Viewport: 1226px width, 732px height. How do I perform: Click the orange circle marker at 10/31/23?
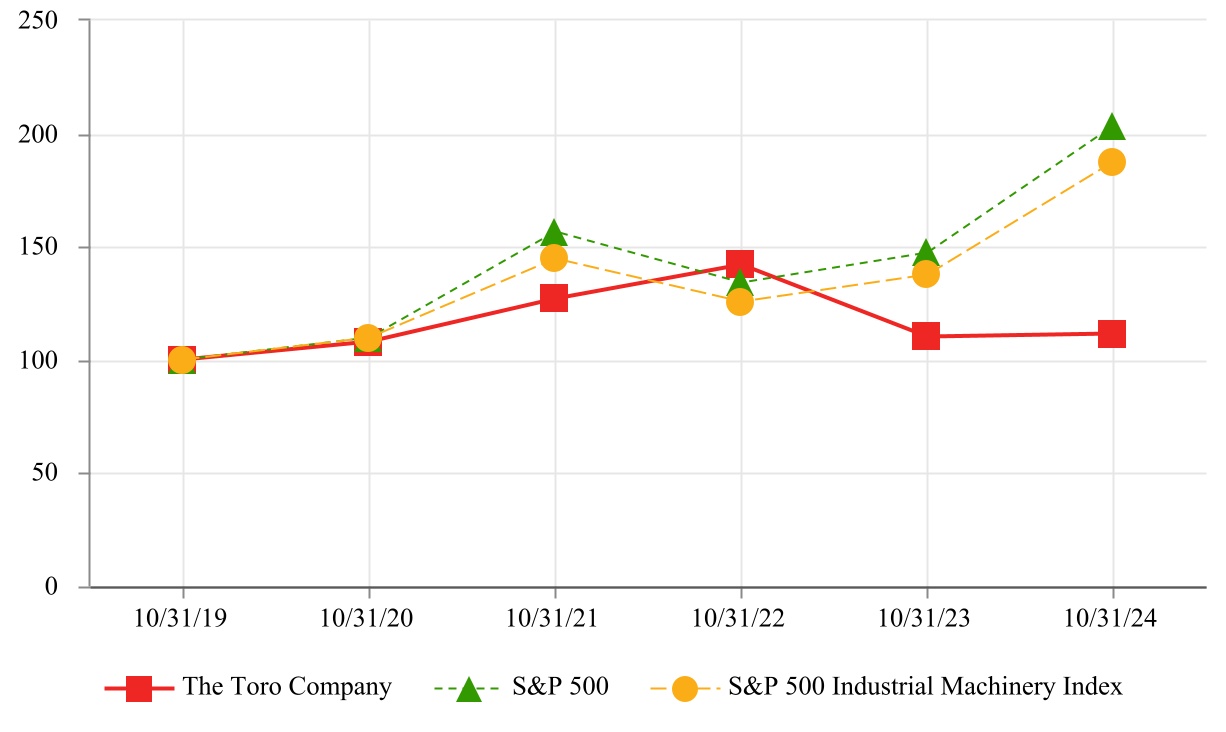point(926,274)
